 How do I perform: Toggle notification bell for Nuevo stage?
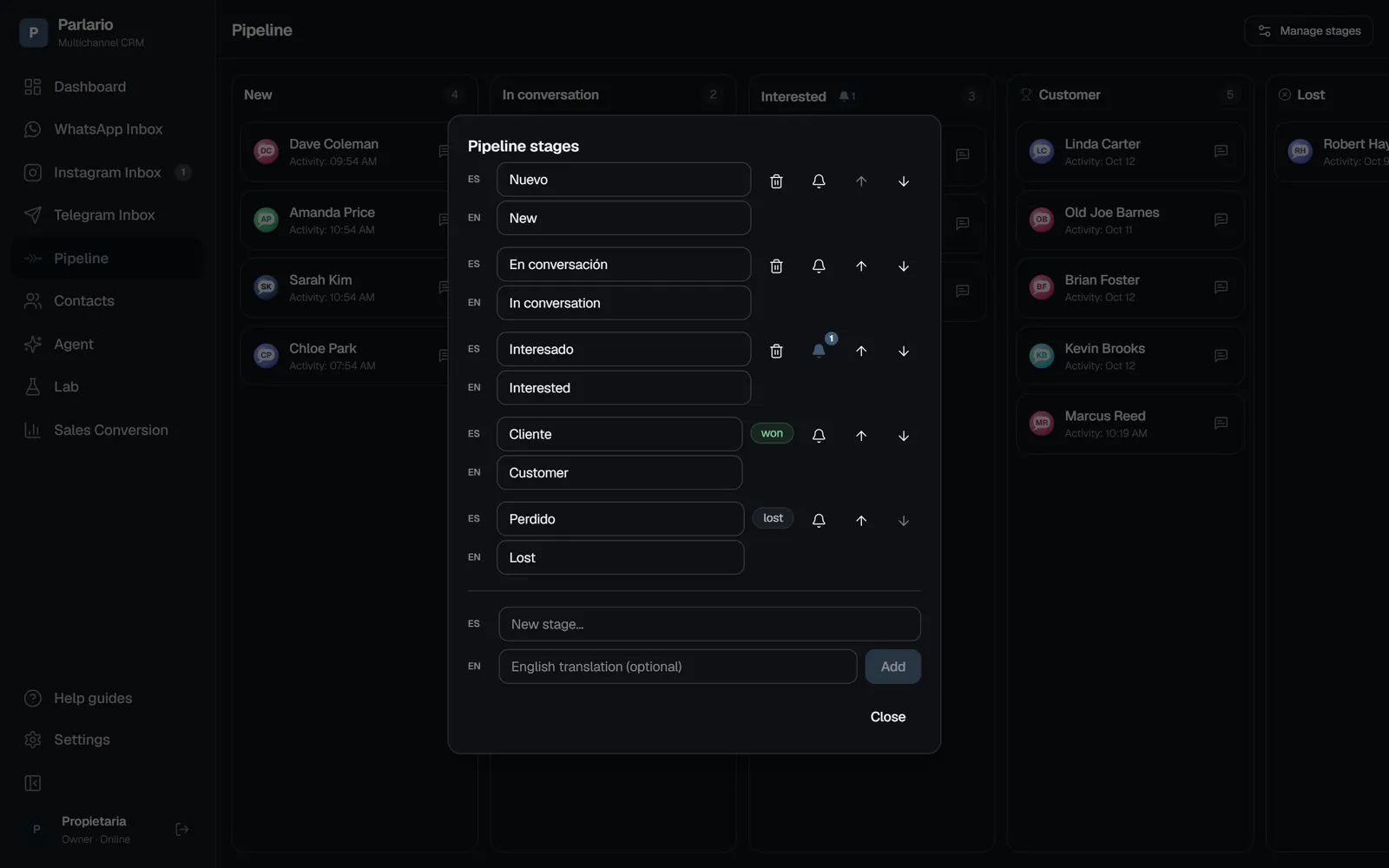[x=819, y=181]
